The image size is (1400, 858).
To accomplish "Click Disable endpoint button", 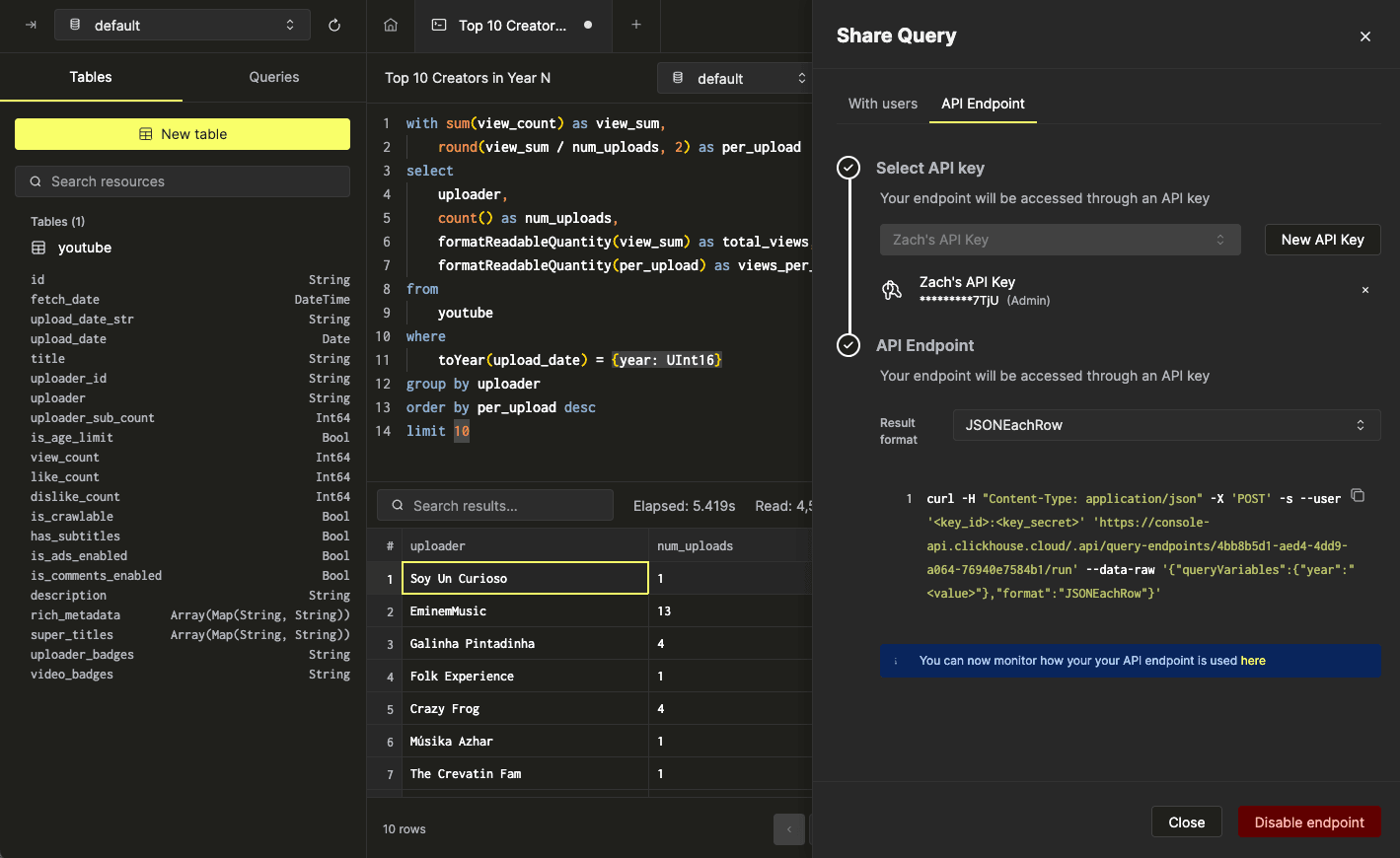I will (x=1308, y=822).
